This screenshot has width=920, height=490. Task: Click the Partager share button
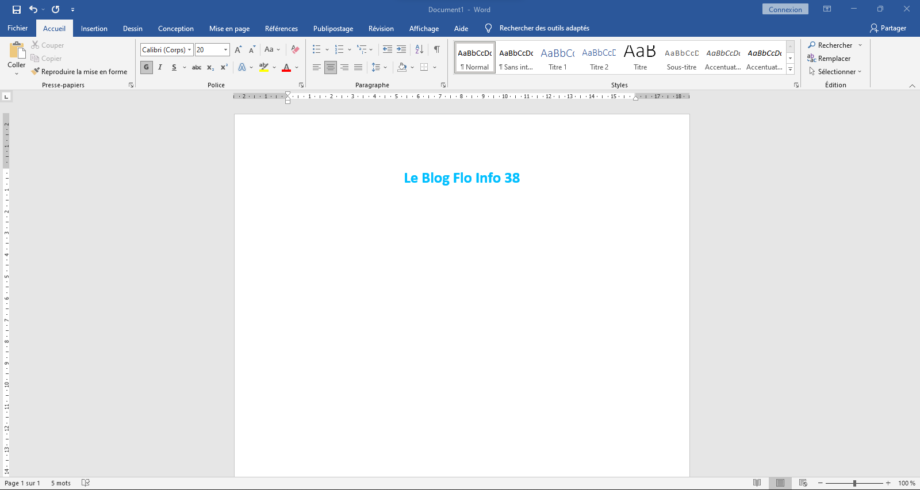pyautogui.click(x=888, y=28)
